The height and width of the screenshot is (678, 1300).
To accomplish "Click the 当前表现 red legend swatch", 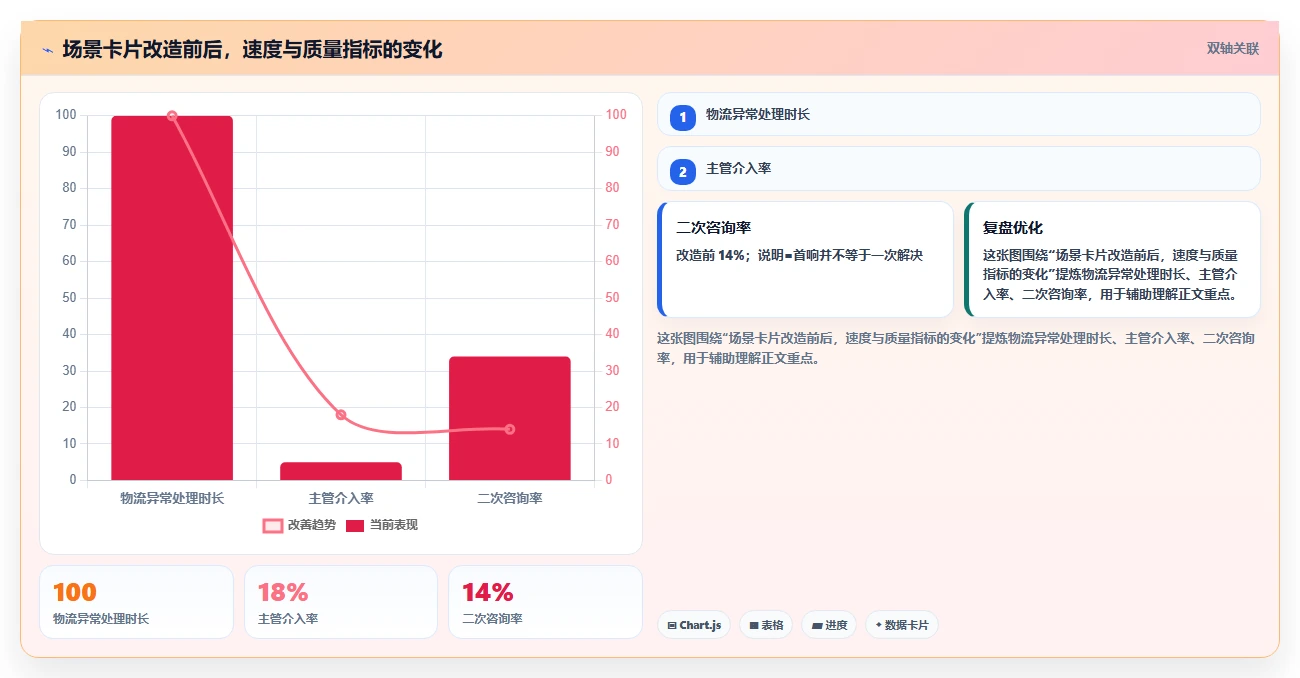I will click(355, 525).
